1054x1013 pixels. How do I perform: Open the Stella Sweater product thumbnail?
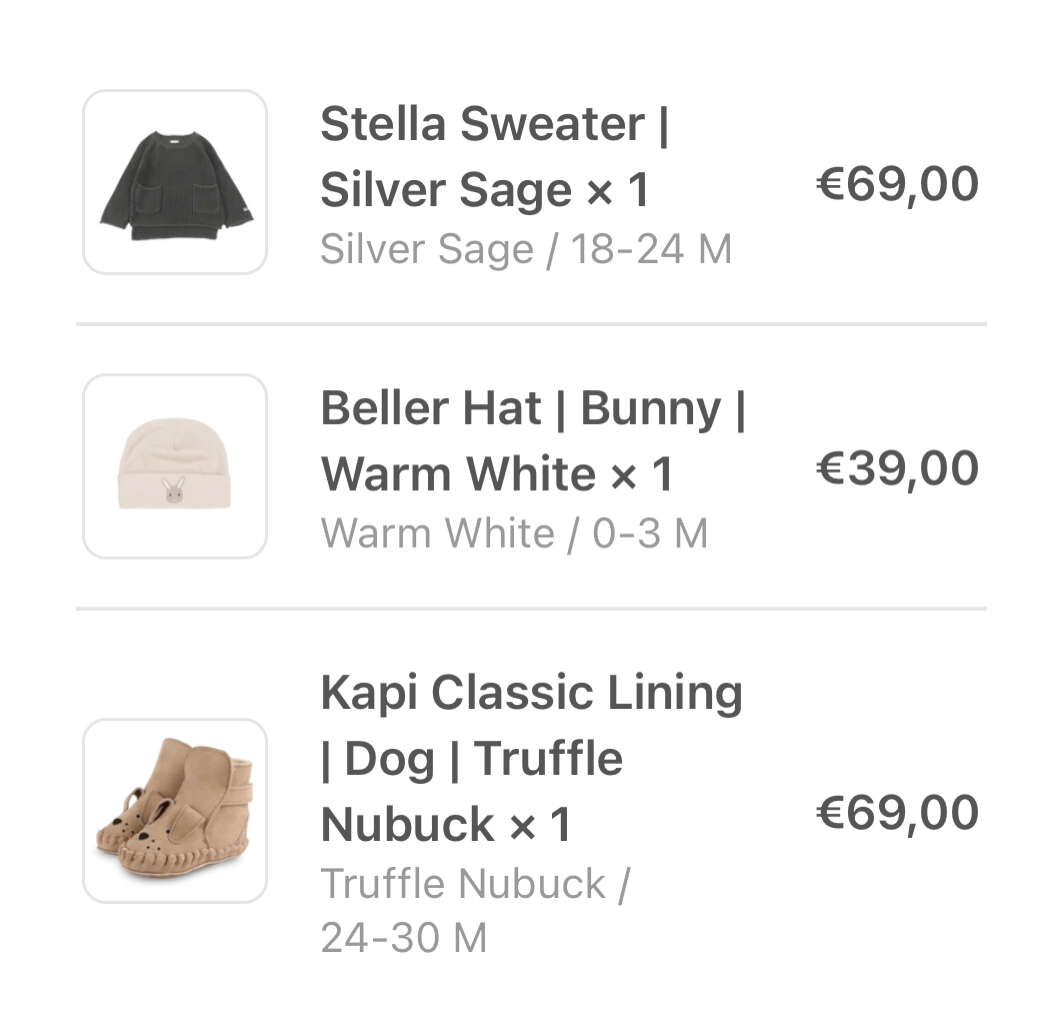click(x=175, y=181)
